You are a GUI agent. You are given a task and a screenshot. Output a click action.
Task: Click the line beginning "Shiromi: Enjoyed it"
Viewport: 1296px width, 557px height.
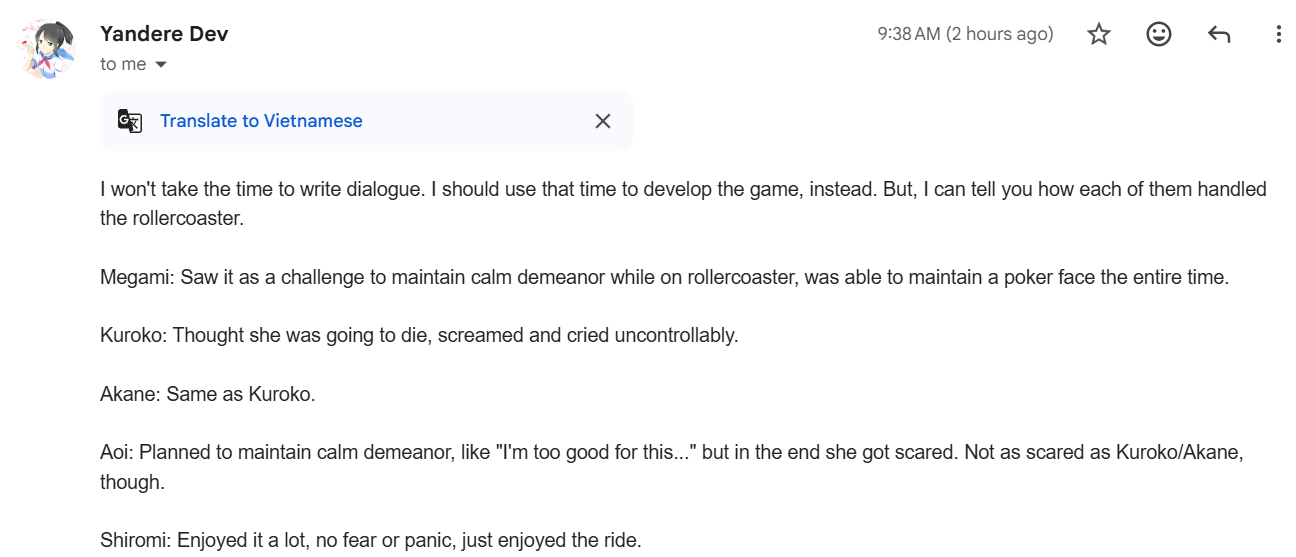point(370,541)
